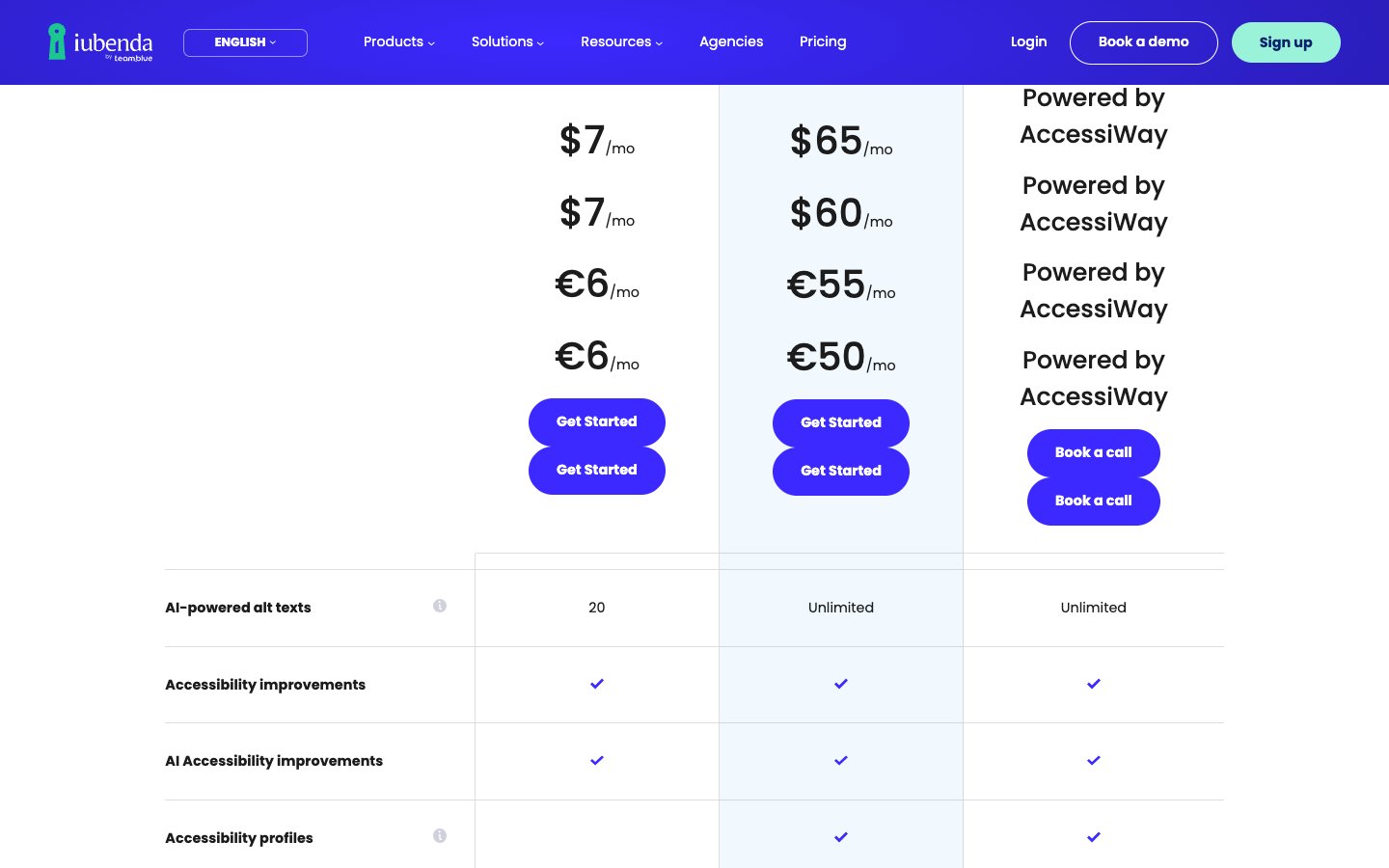Click Accessibility improvements checkmark in $7 plan column
Screen dimensions: 1389x868
point(597,684)
